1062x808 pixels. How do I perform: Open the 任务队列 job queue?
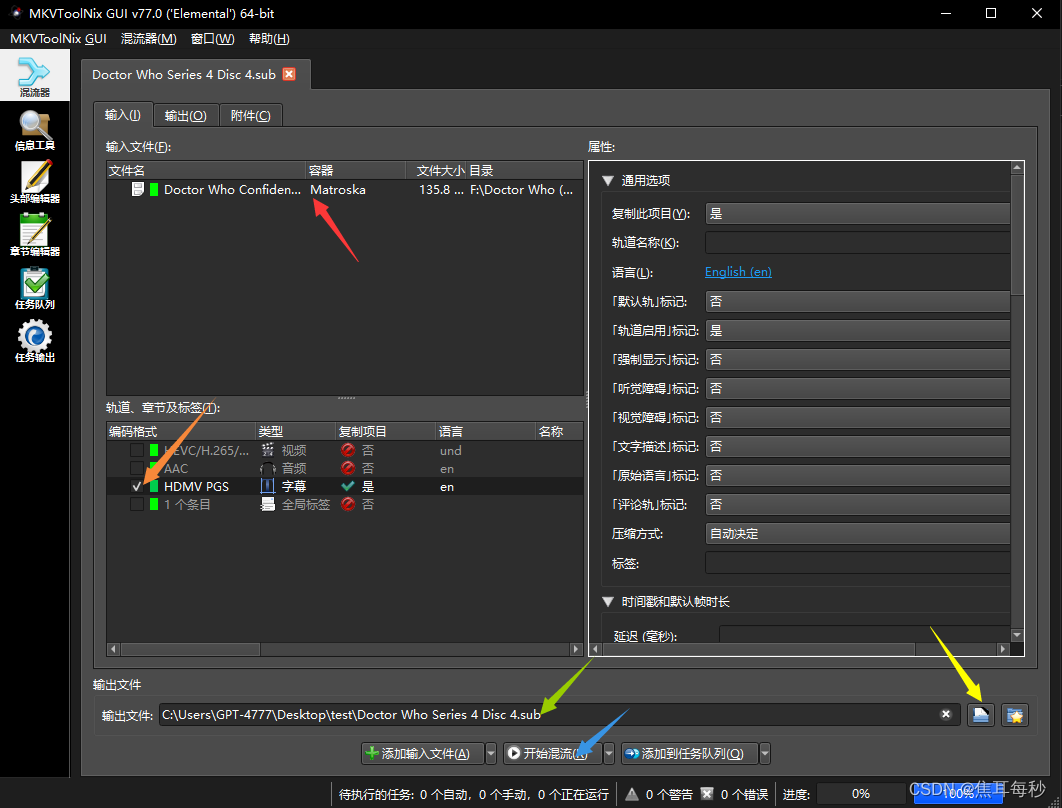coord(35,288)
